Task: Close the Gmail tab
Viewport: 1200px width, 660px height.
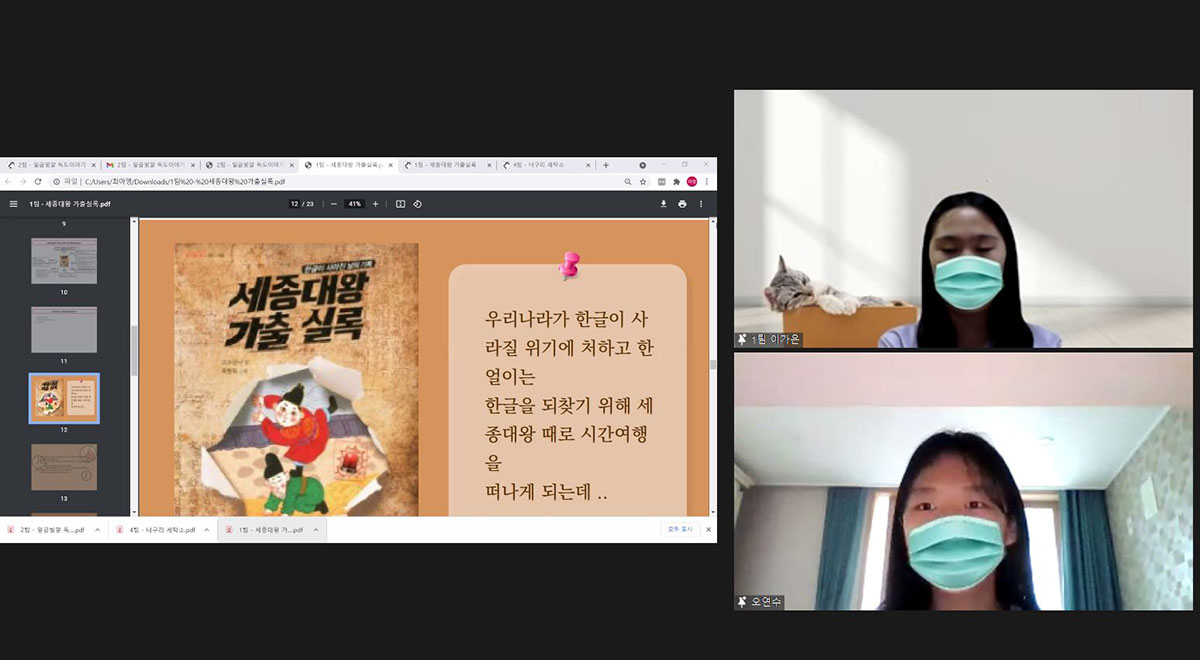Action: coord(193,165)
